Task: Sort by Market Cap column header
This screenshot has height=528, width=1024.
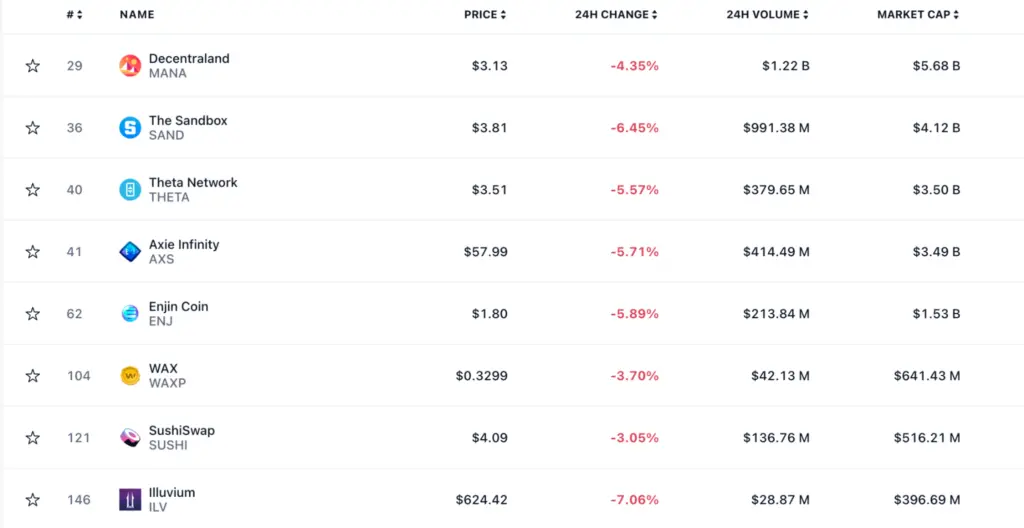Action: click(918, 15)
